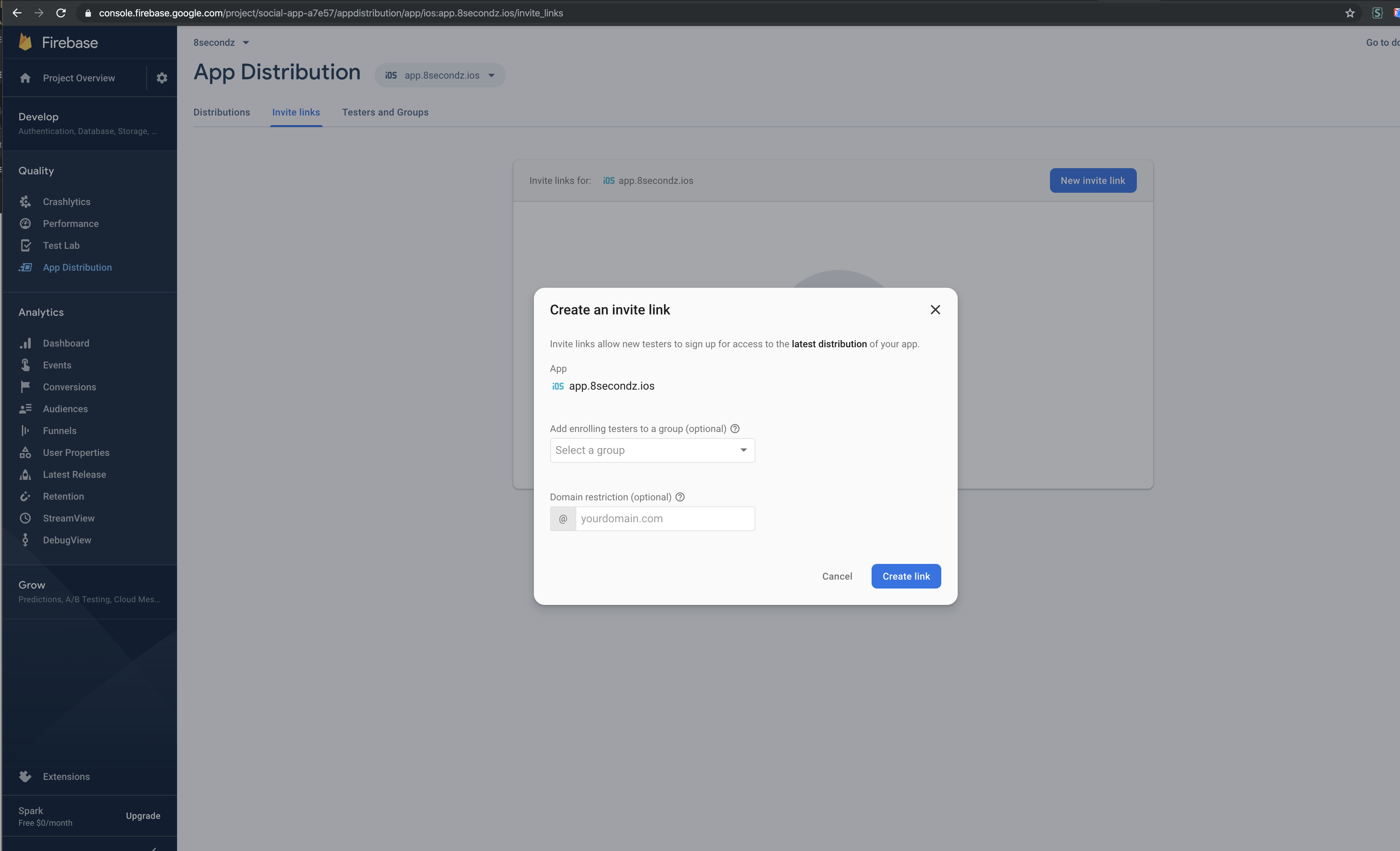This screenshot has width=1400, height=851.
Task: View help for enrolling testers group option
Action: tap(735, 428)
